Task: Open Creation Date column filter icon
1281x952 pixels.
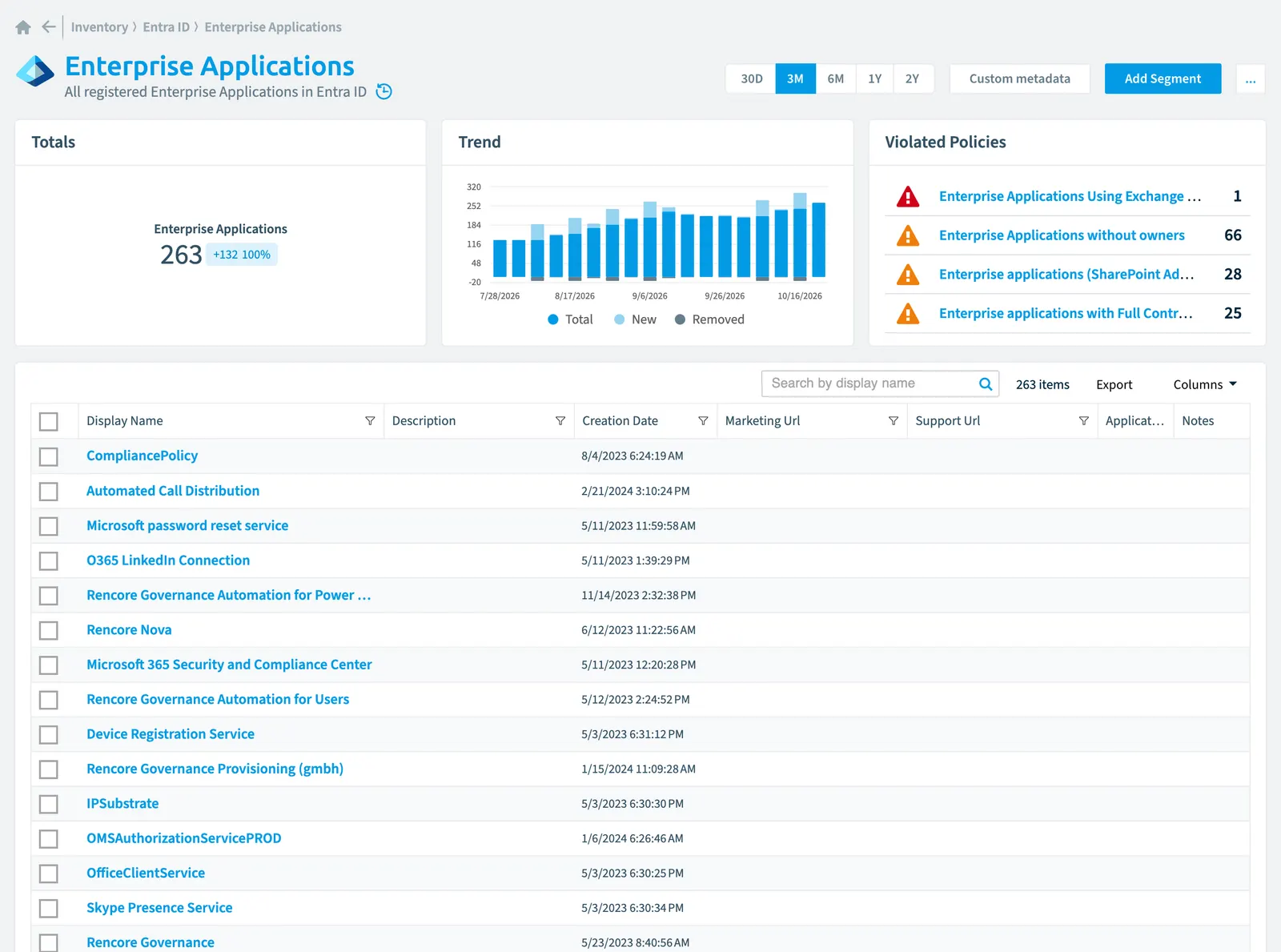Action: (x=703, y=421)
